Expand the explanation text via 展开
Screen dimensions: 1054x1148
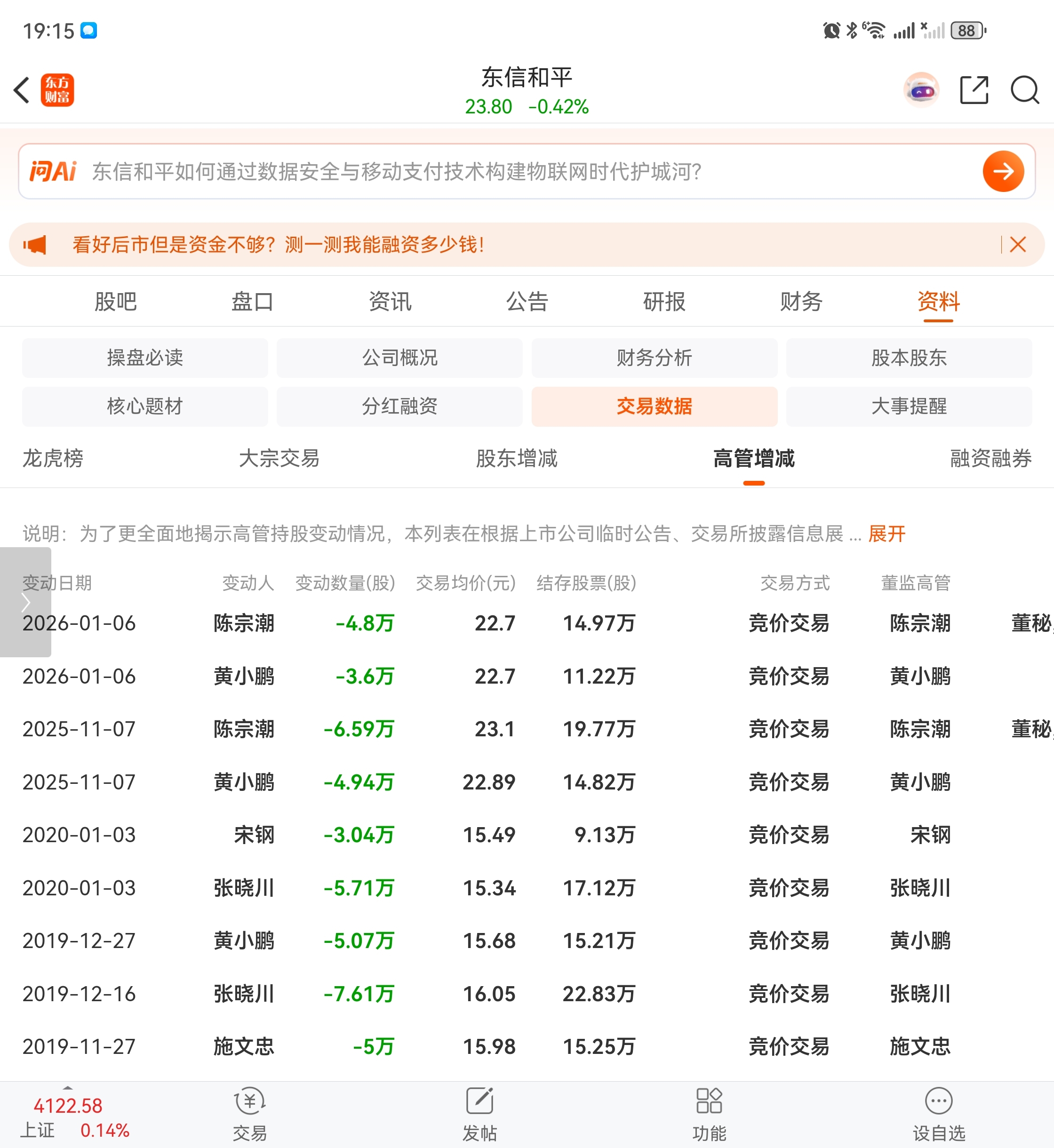pos(886,534)
